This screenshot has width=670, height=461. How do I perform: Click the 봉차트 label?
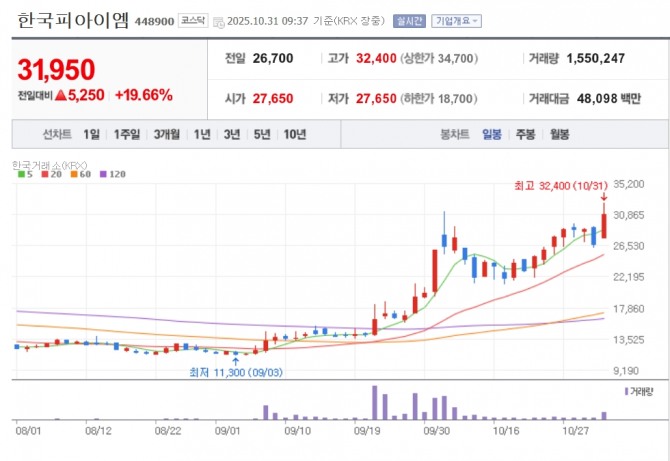455,135
